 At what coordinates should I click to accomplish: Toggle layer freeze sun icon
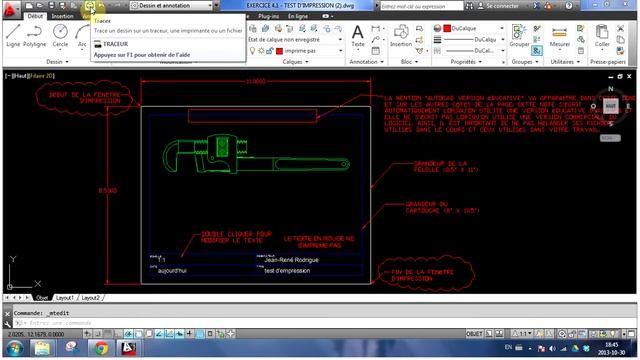click(x=261, y=51)
